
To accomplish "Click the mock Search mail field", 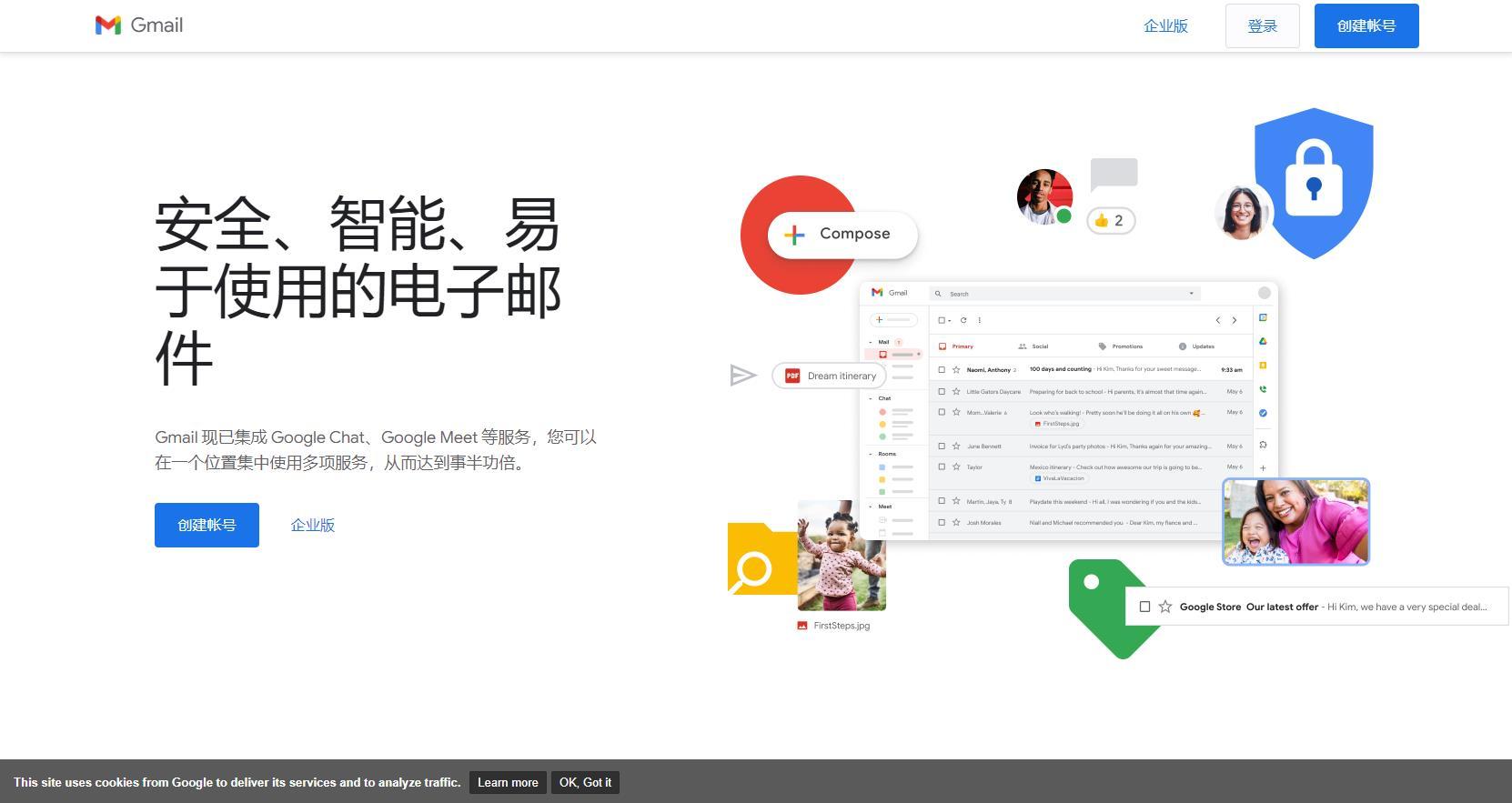I will coord(1064,294).
